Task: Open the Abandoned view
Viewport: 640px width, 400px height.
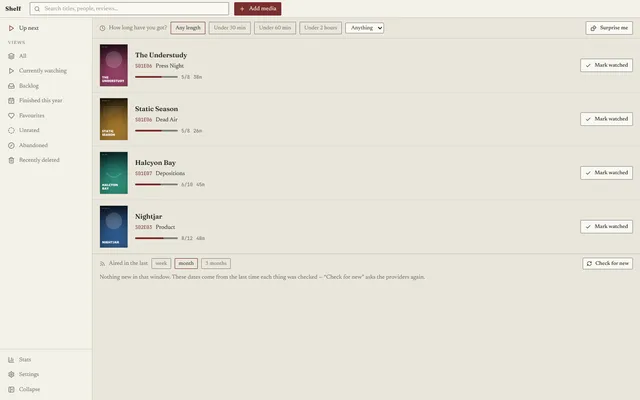Action: pos(46,145)
